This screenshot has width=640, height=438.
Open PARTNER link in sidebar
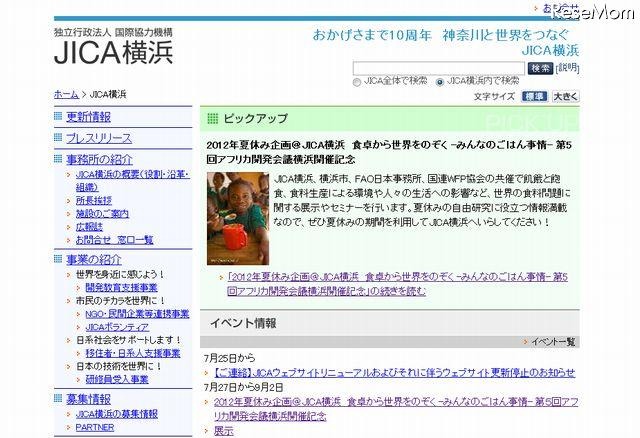[95, 427]
